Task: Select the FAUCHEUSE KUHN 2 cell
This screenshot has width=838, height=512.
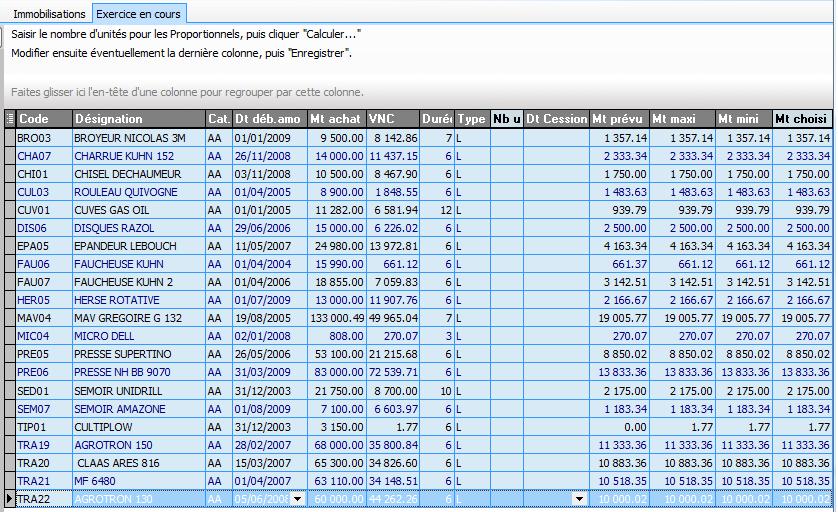Action: click(138, 282)
